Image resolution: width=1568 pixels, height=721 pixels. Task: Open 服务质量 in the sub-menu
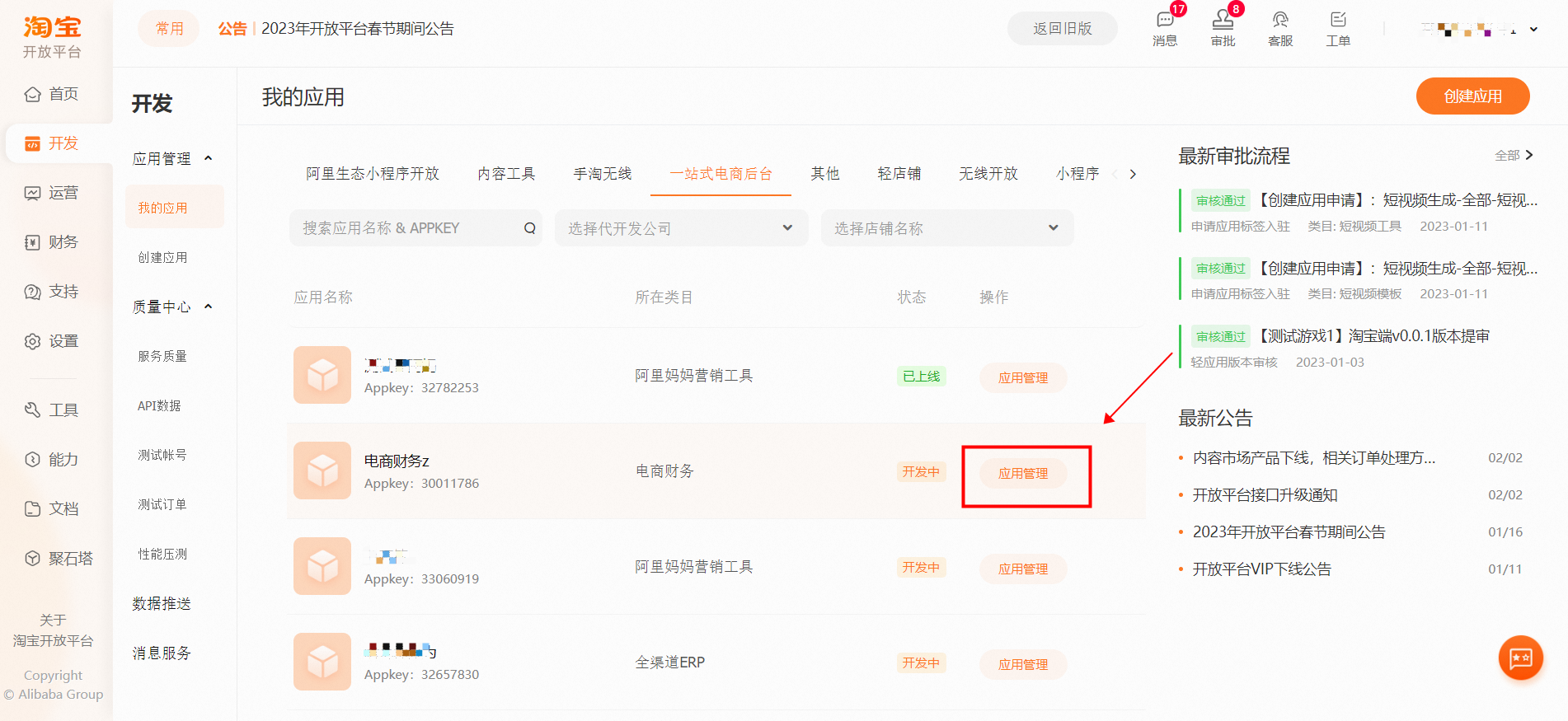(x=162, y=357)
